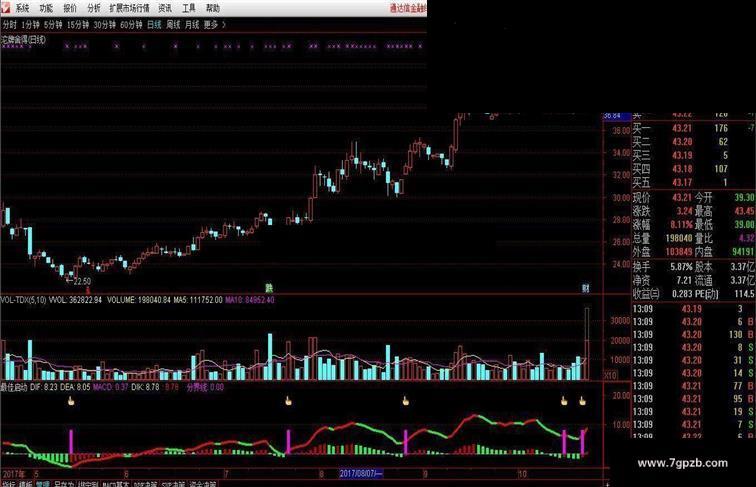Switch to 5分钟 period

pyautogui.click(x=53, y=25)
